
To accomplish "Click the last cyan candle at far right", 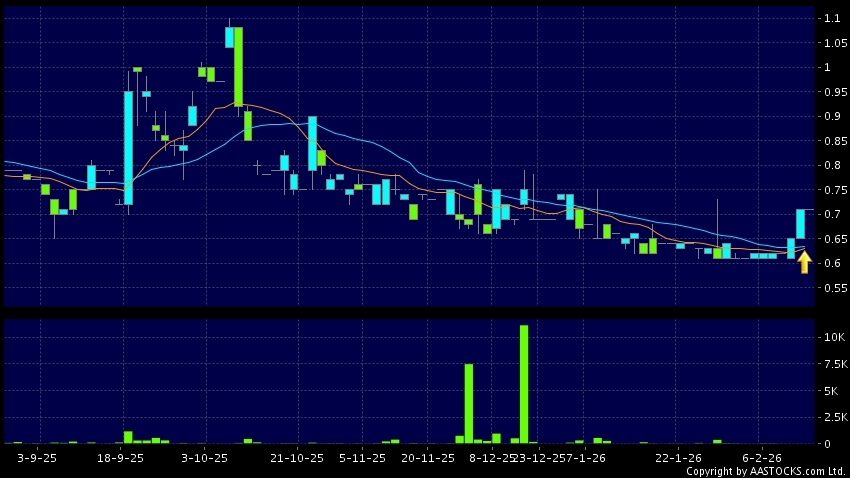I will click(801, 223).
